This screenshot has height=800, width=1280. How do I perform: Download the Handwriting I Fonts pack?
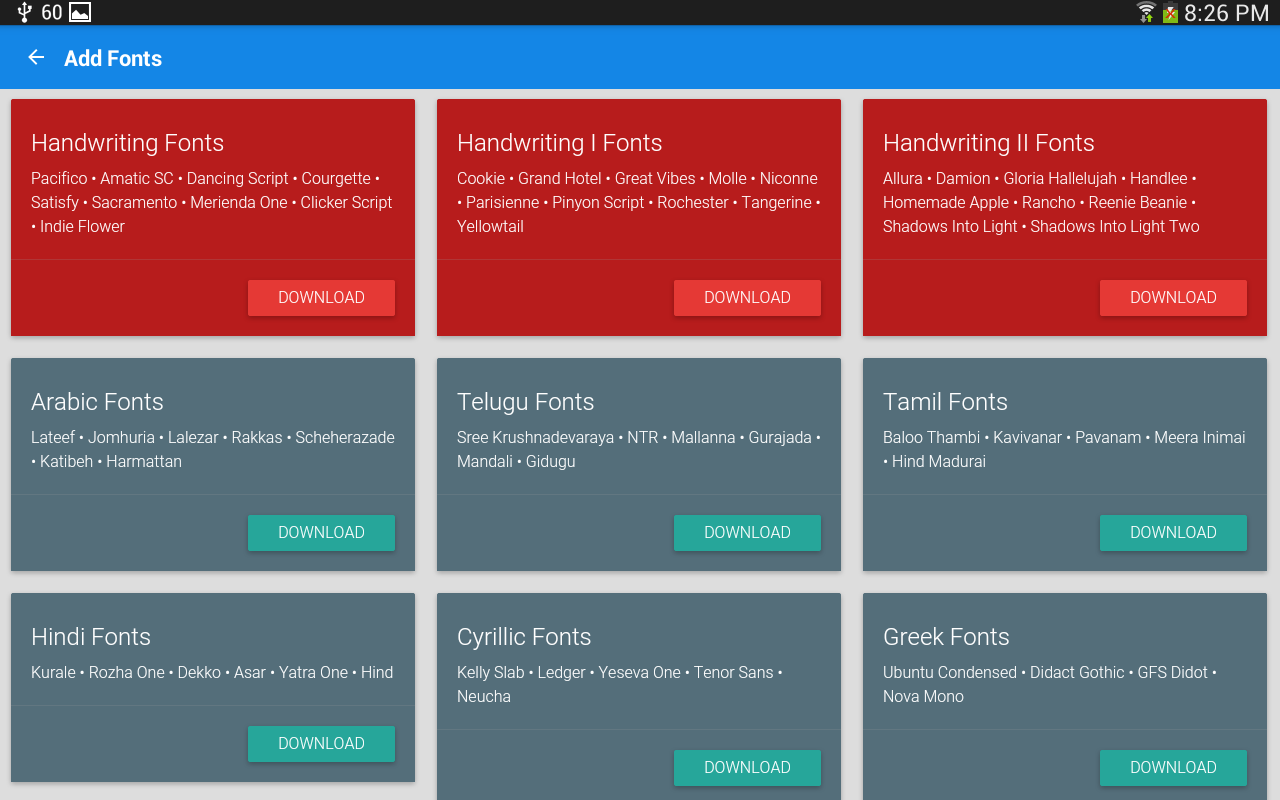click(747, 298)
